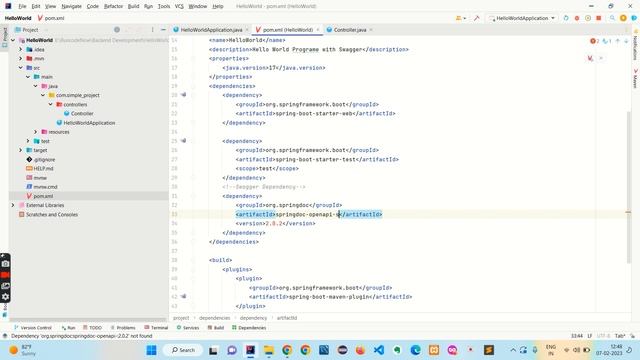Collapse the src folder
The width and height of the screenshot is (640, 360).
click(x=20, y=68)
